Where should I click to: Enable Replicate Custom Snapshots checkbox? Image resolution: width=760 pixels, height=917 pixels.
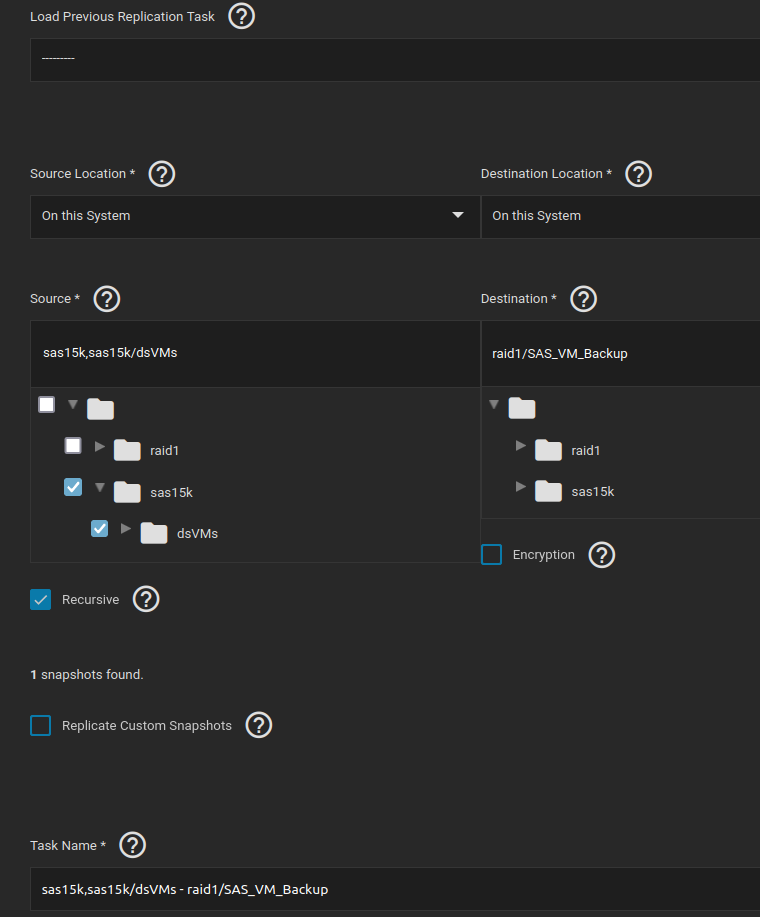point(41,726)
